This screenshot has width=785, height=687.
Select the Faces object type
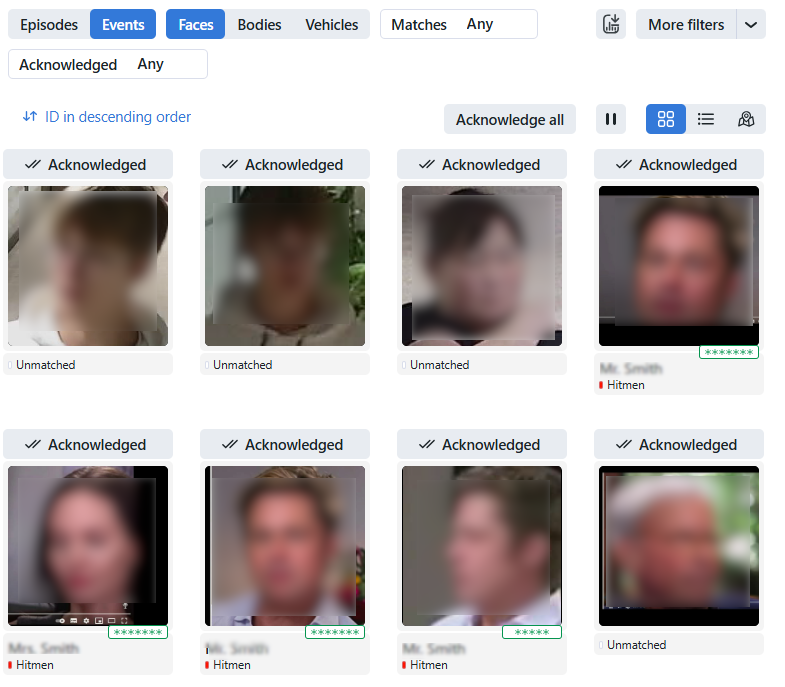point(196,25)
